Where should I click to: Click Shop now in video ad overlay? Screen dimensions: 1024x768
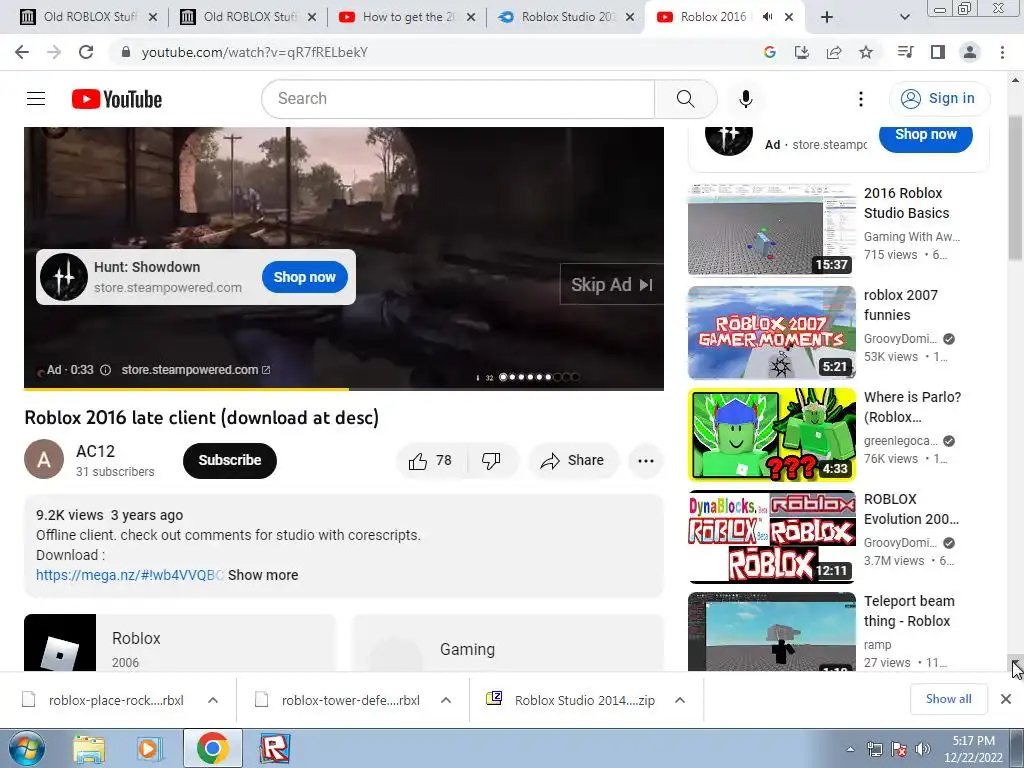(x=304, y=277)
